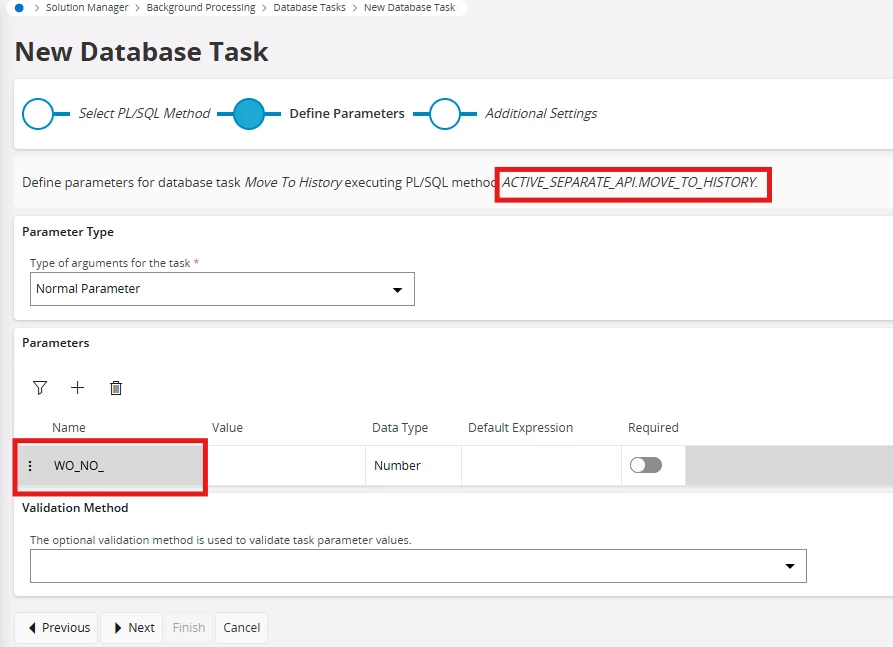Image resolution: width=893 pixels, height=647 pixels.
Task: Cancel the new database task
Action: [242, 628]
